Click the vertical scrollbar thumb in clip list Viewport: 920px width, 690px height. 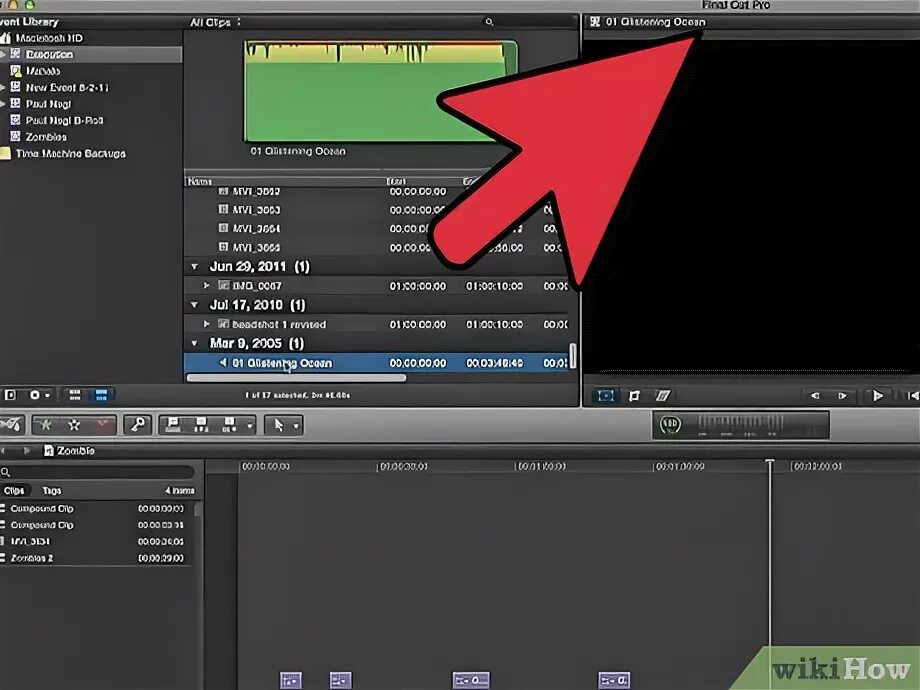tap(573, 356)
